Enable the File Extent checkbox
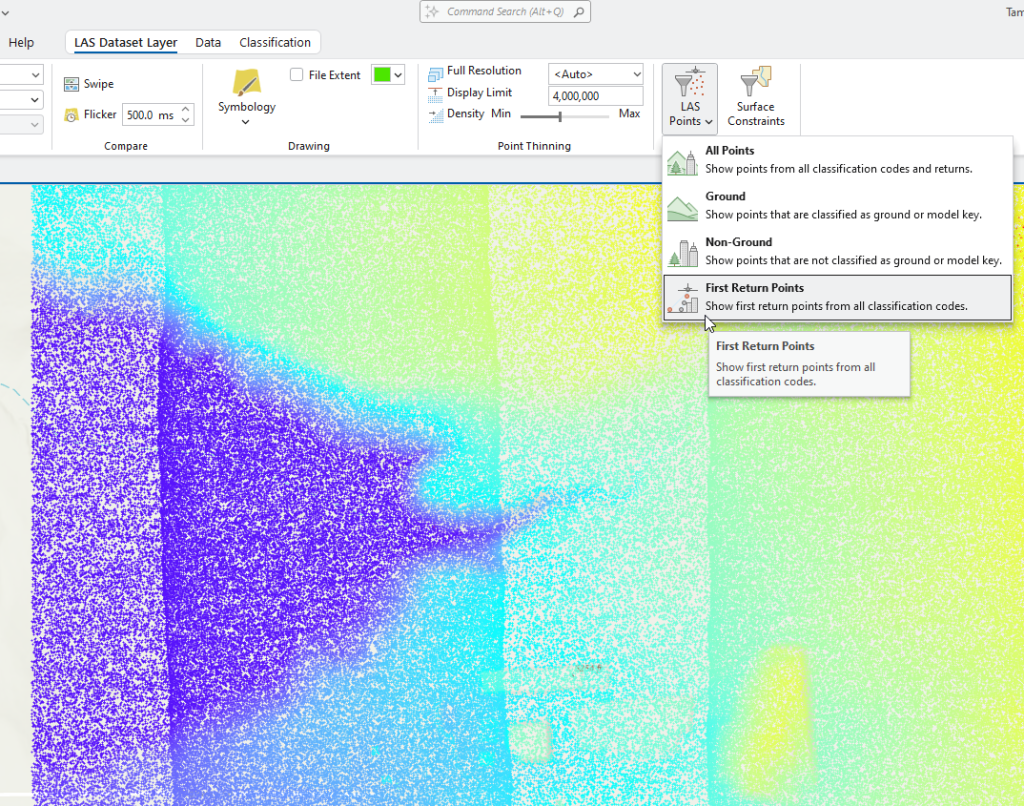 pos(296,74)
